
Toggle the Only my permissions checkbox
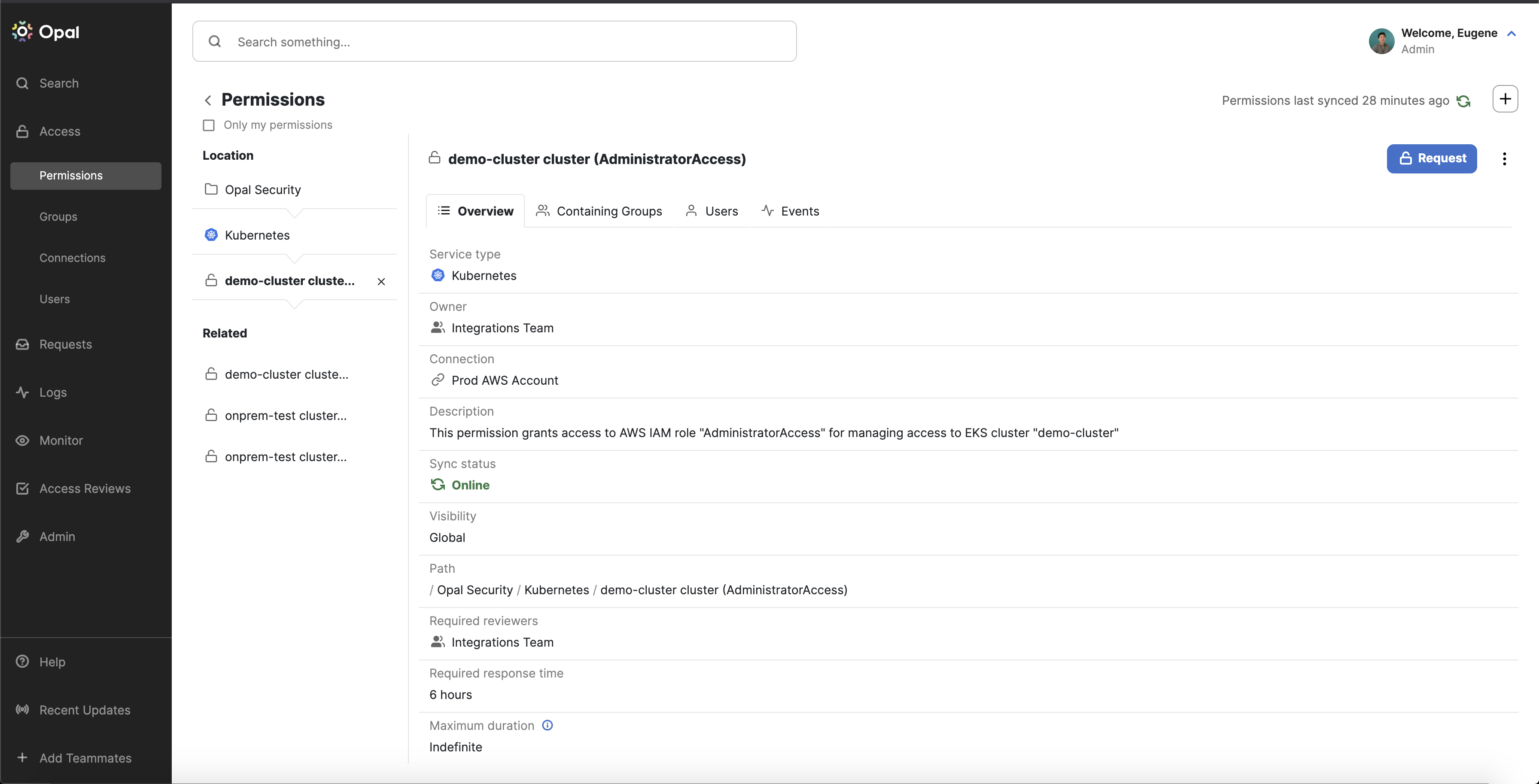(209, 125)
